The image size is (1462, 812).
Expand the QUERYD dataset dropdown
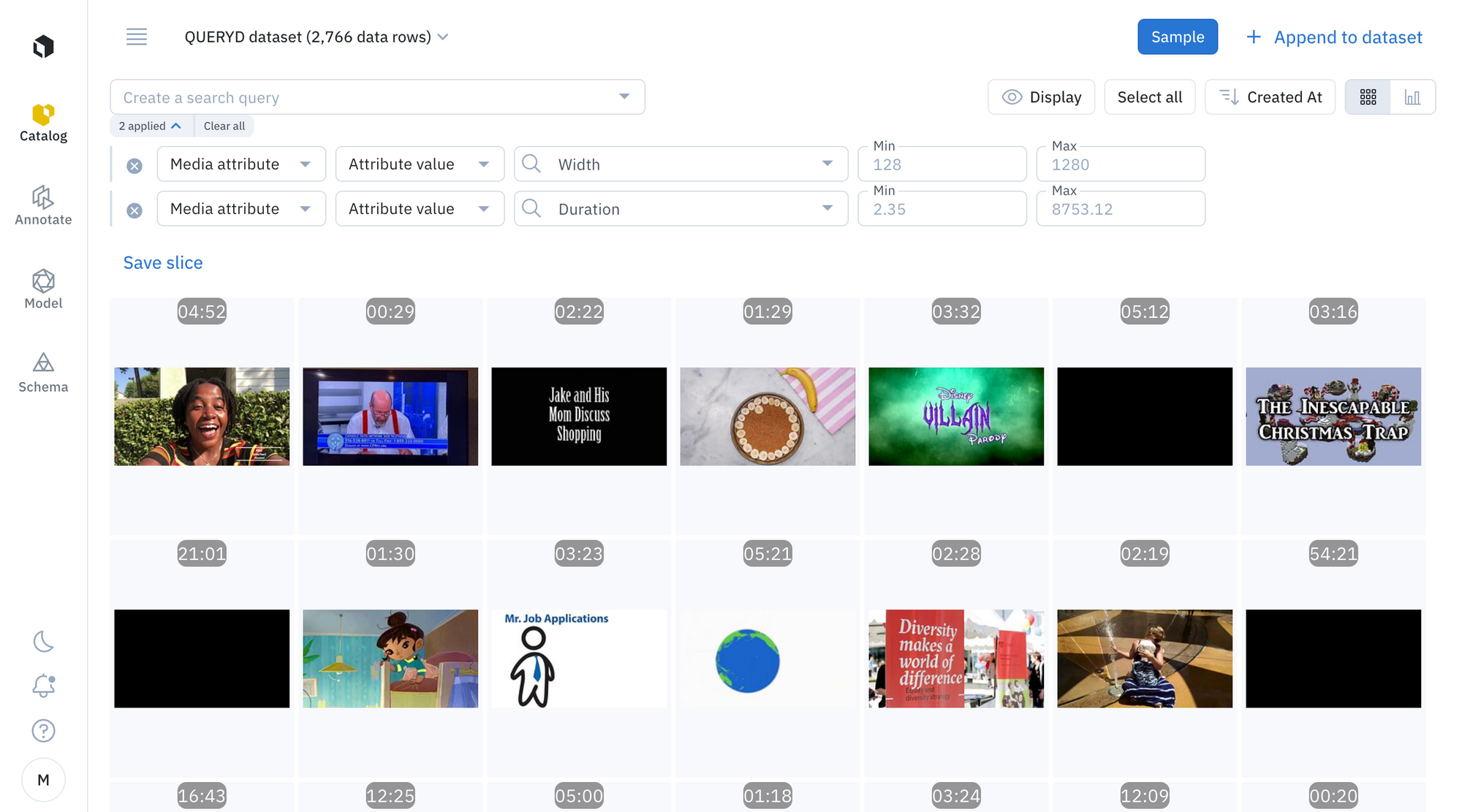443,37
